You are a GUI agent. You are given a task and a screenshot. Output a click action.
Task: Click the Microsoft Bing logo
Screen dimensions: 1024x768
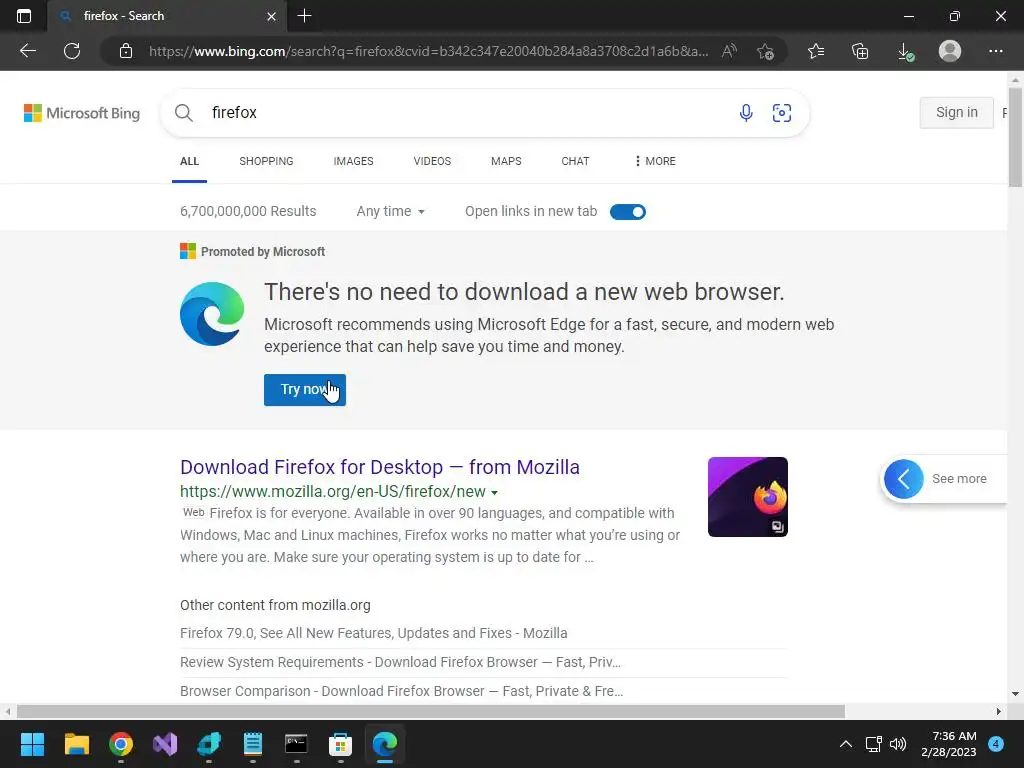(82, 113)
